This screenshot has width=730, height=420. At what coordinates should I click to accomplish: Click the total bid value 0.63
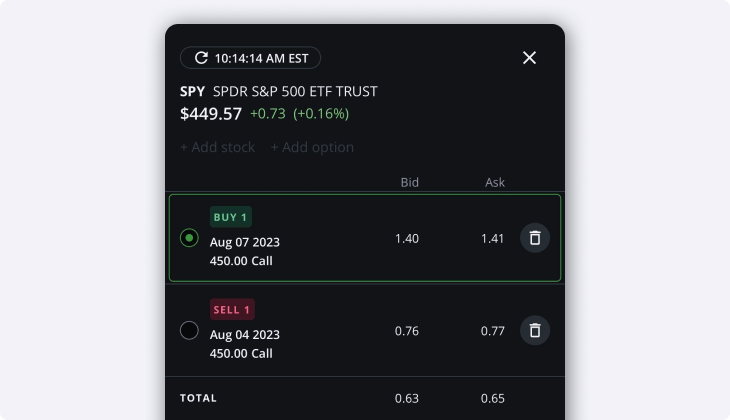(406, 398)
